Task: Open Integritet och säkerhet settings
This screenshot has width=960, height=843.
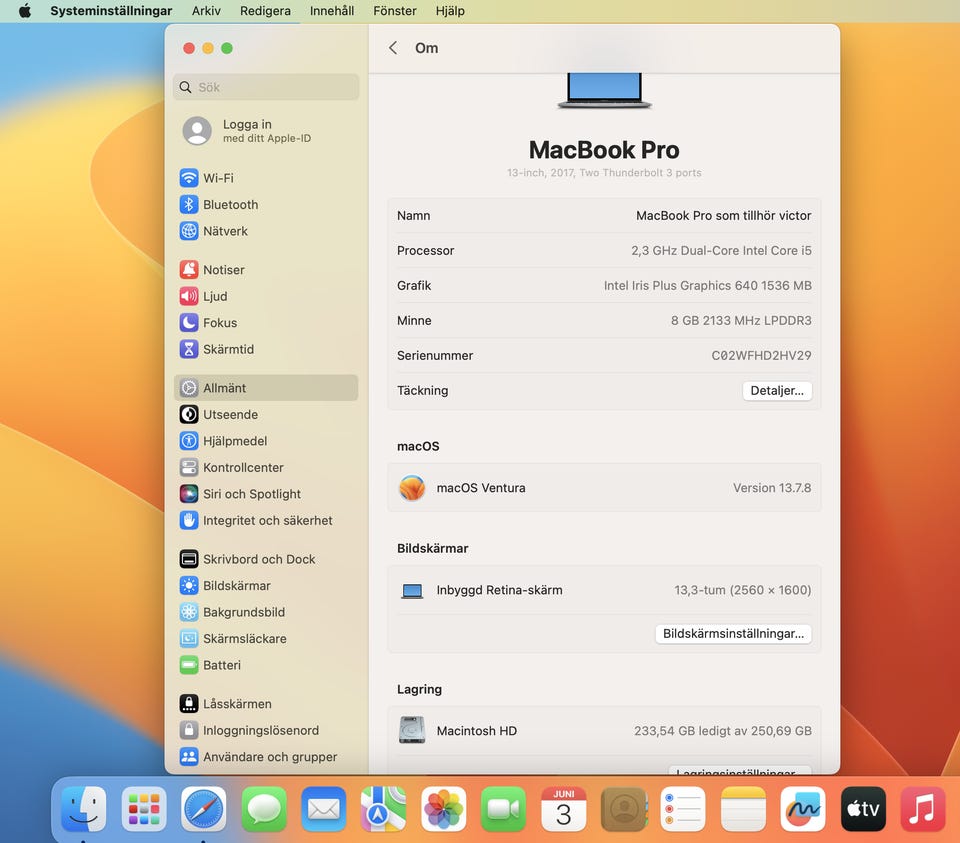Action: (x=266, y=520)
